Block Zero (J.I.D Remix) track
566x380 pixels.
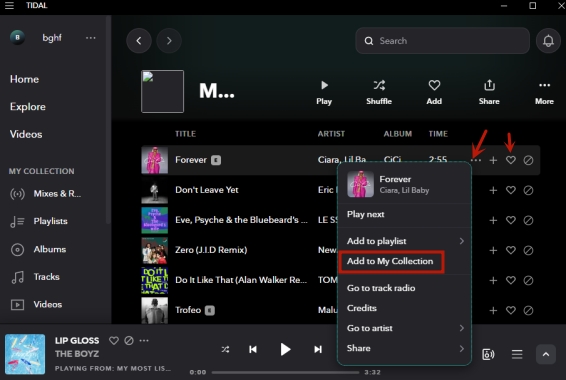(x=528, y=250)
